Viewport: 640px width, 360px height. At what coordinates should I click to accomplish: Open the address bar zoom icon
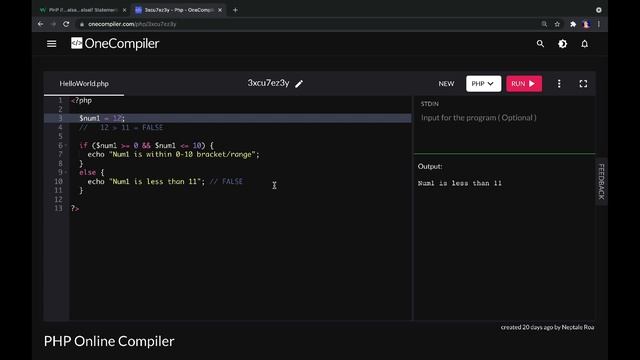pyautogui.click(x=544, y=24)
